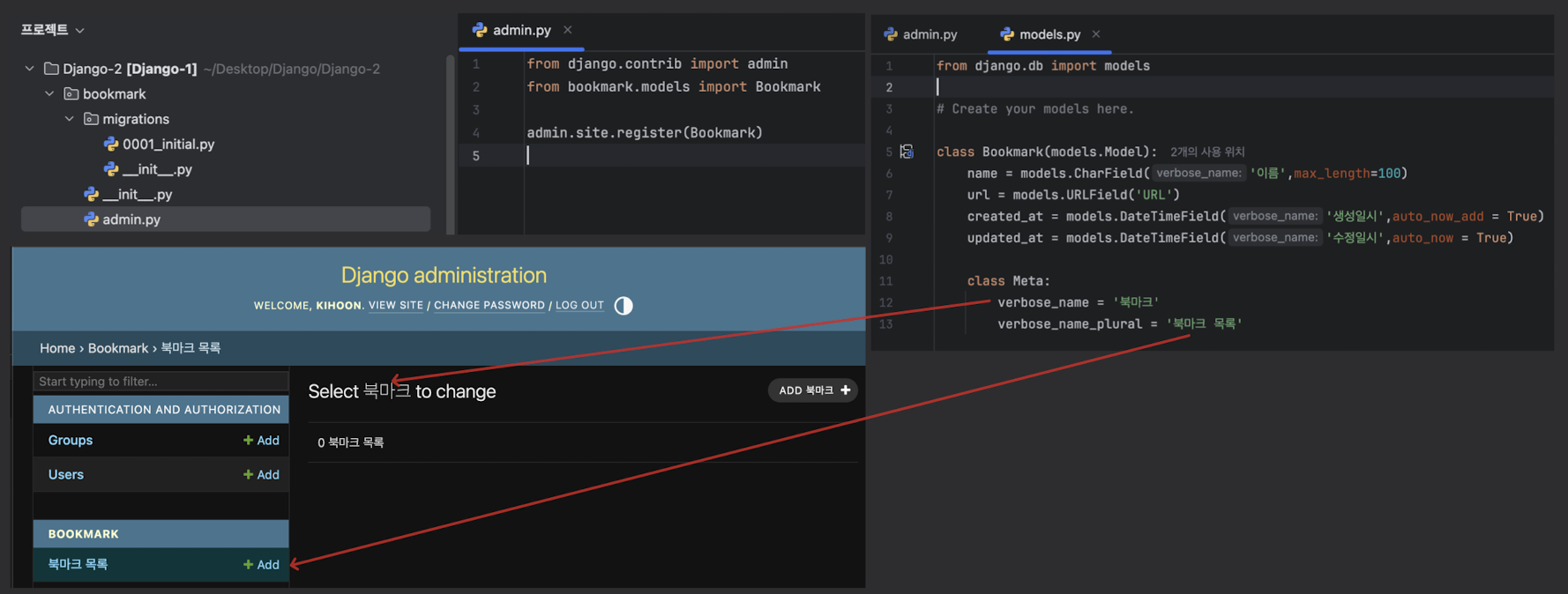Click the Django-2 project folder icon

51,69
